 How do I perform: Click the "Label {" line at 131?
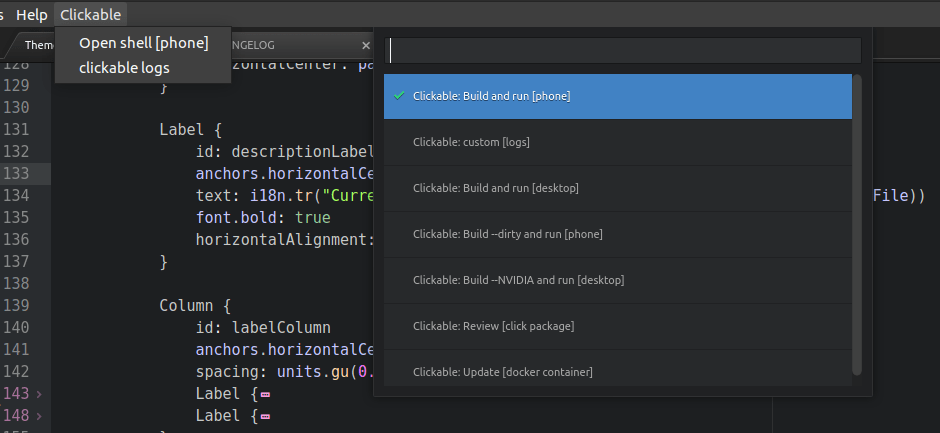[x=191, y=130]
